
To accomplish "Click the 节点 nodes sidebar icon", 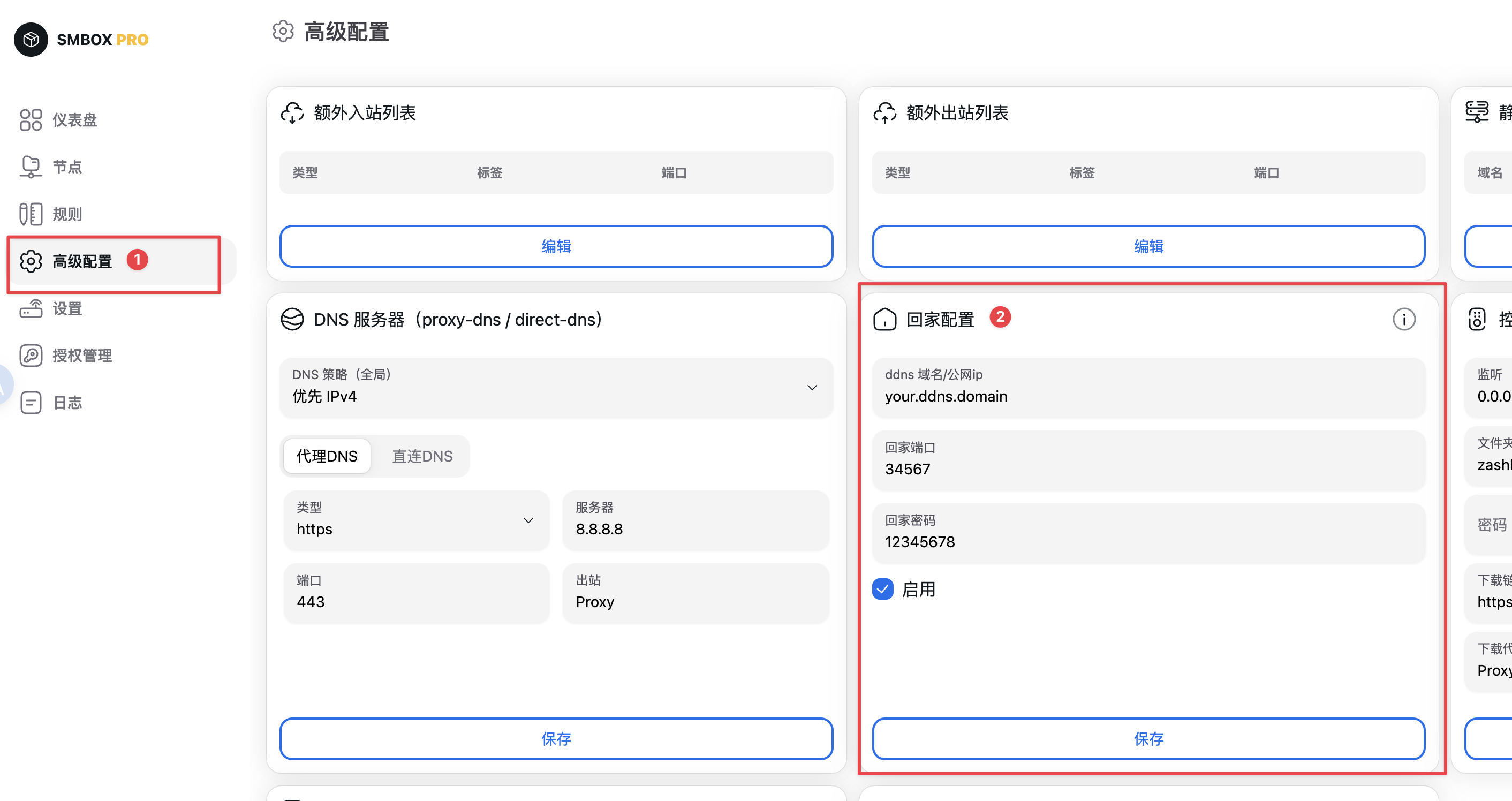I will click(x=31, y=167).
